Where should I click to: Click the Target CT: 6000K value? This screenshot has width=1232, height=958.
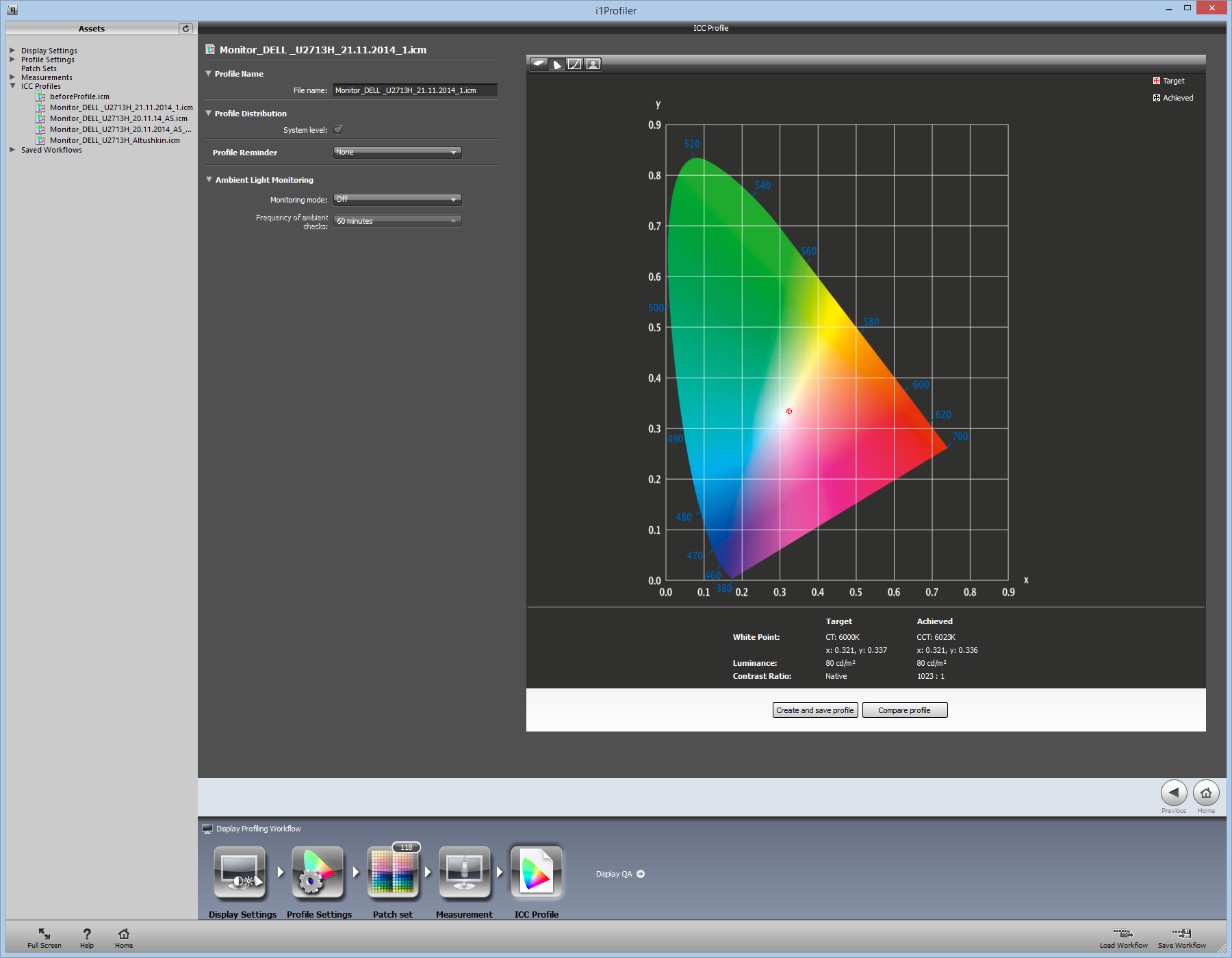pyautogui.click(x=843, y=637)
